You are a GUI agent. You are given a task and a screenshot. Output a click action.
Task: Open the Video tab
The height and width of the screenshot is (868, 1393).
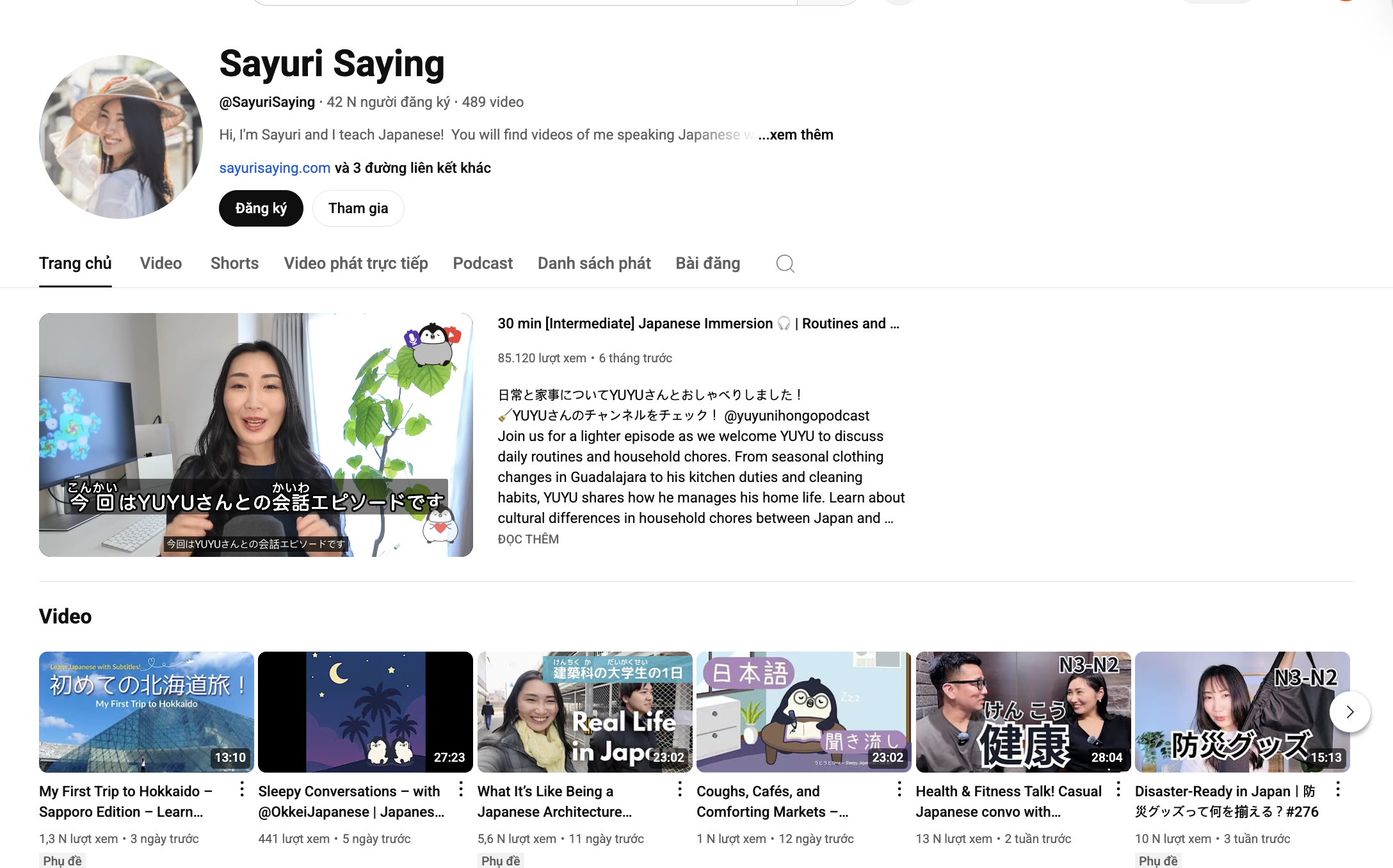click(x=161, y=263)
